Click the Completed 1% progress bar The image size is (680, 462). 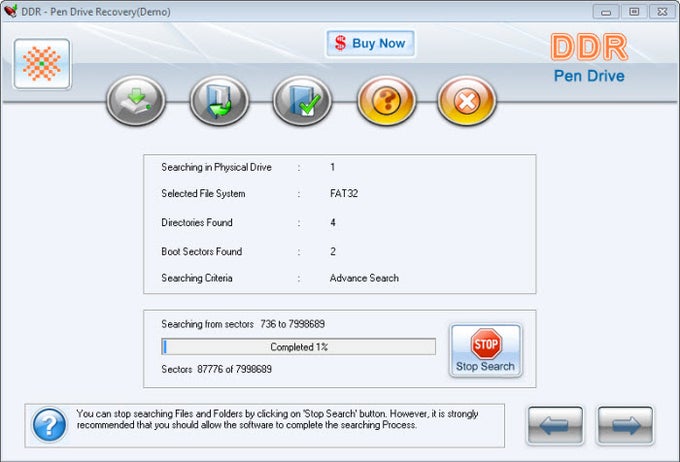tap(298, 347)
